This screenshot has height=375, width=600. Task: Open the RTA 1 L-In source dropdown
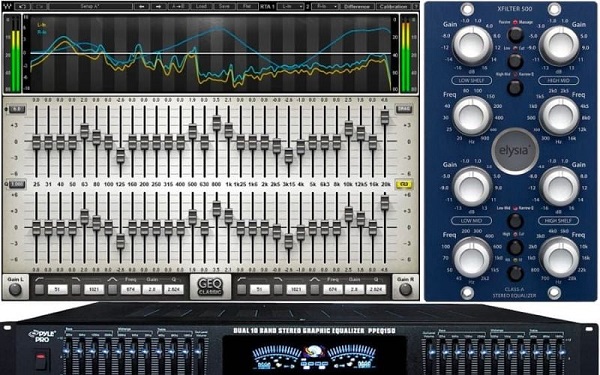(290, 7)
